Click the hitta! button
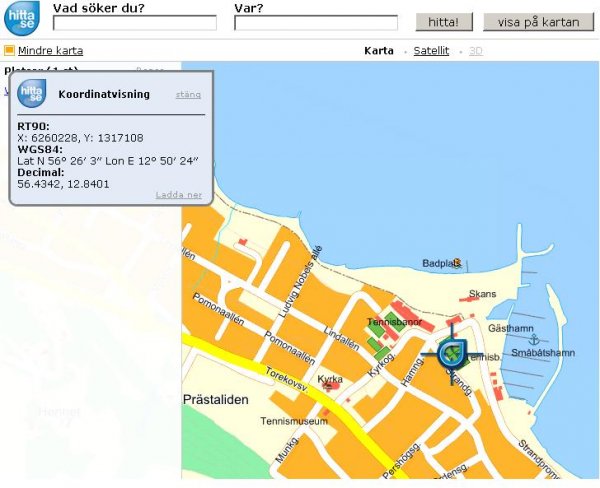Viewport: 600px width, 488px height. pos(444,22)
